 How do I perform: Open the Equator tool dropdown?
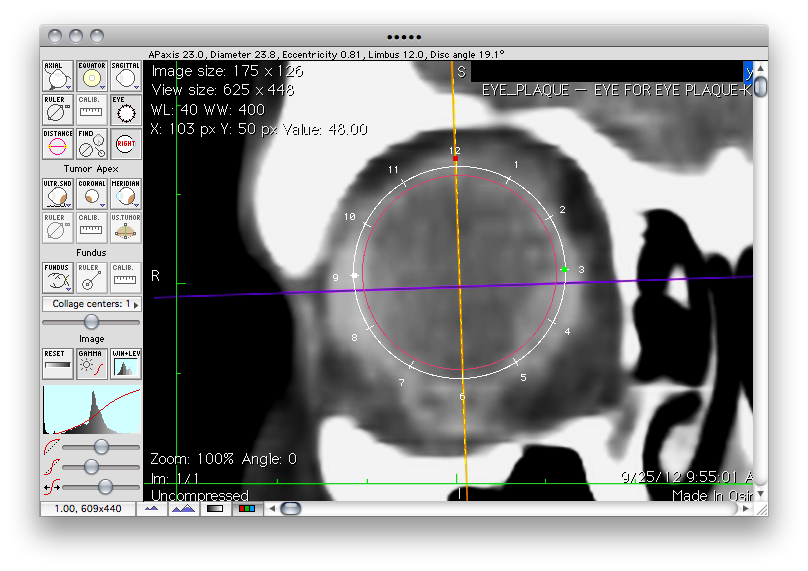point(101,87)
